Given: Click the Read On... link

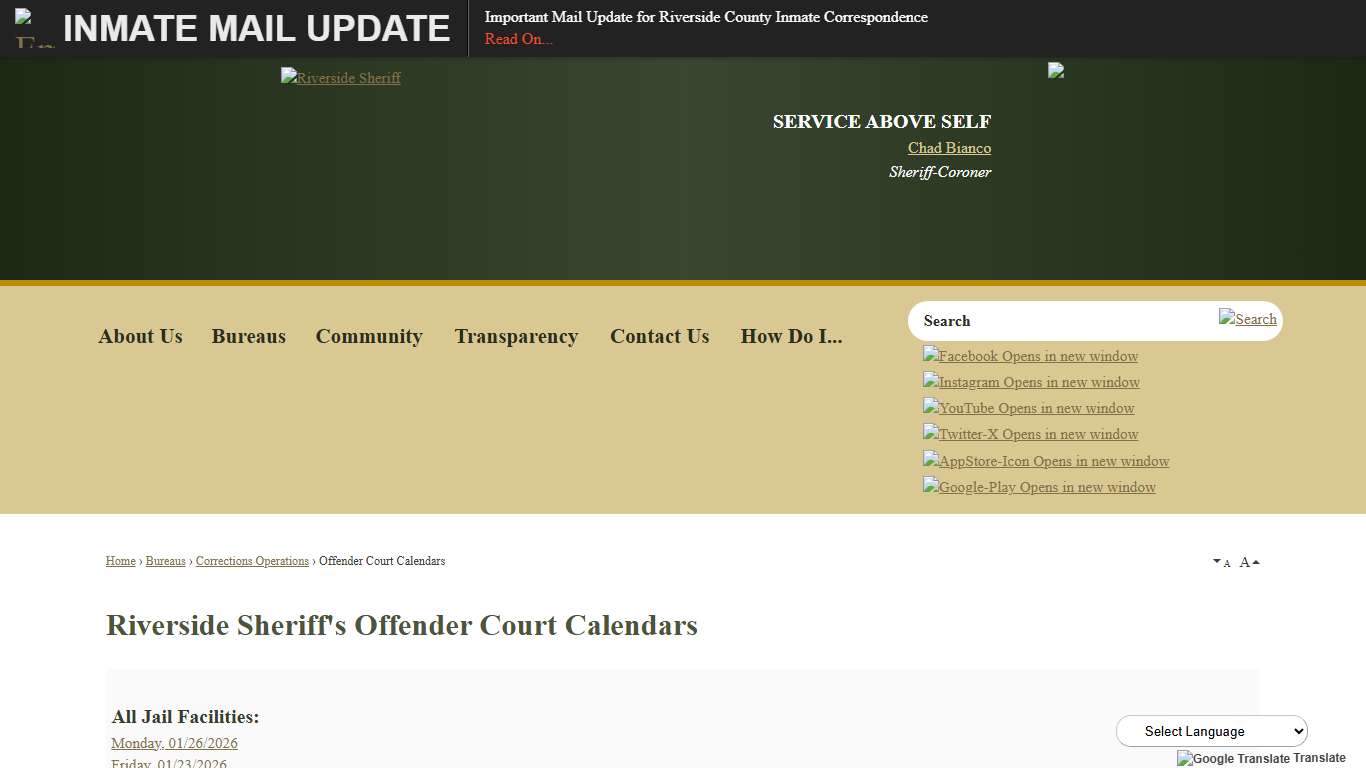Looking at the screenshot, I should coord(518,39).
